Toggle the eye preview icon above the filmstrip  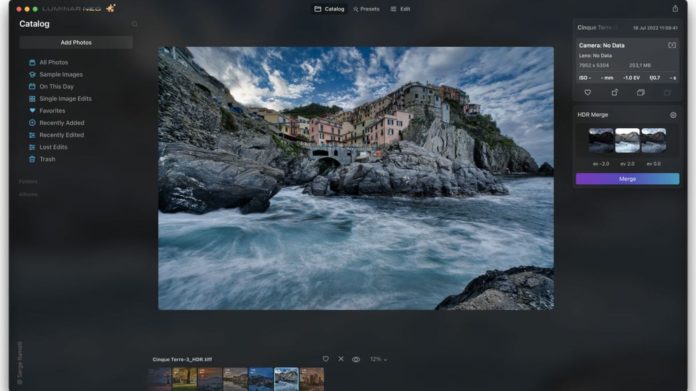356,359
